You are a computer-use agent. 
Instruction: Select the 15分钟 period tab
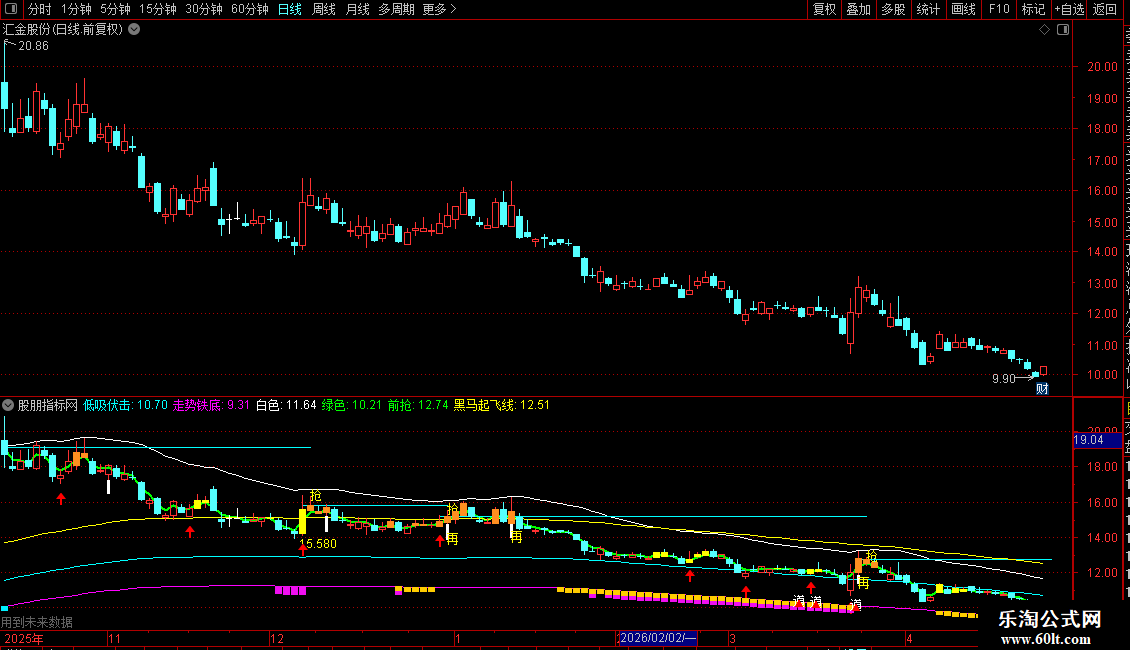(x=158, y=9)
